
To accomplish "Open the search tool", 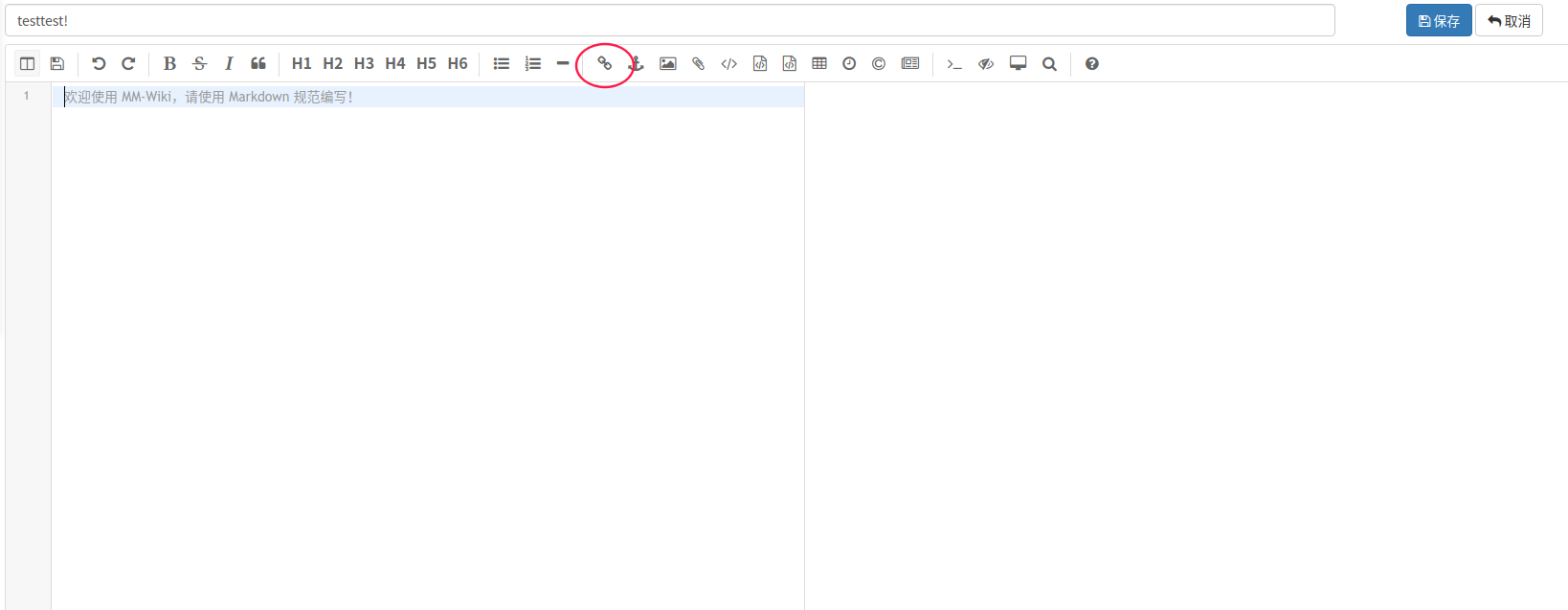I will tap(1049, 63).
